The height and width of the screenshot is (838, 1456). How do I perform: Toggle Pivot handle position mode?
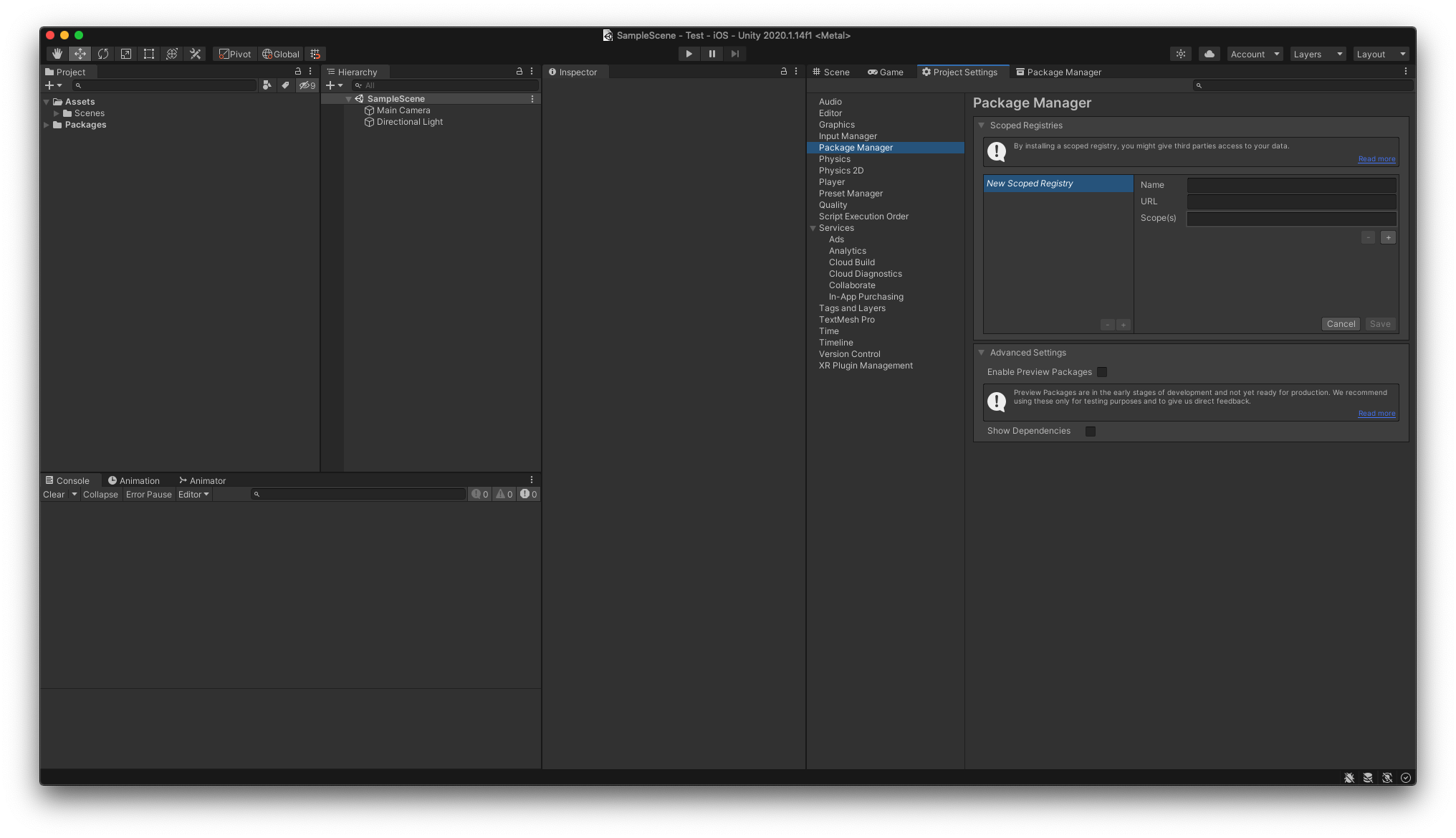[235, 54]
